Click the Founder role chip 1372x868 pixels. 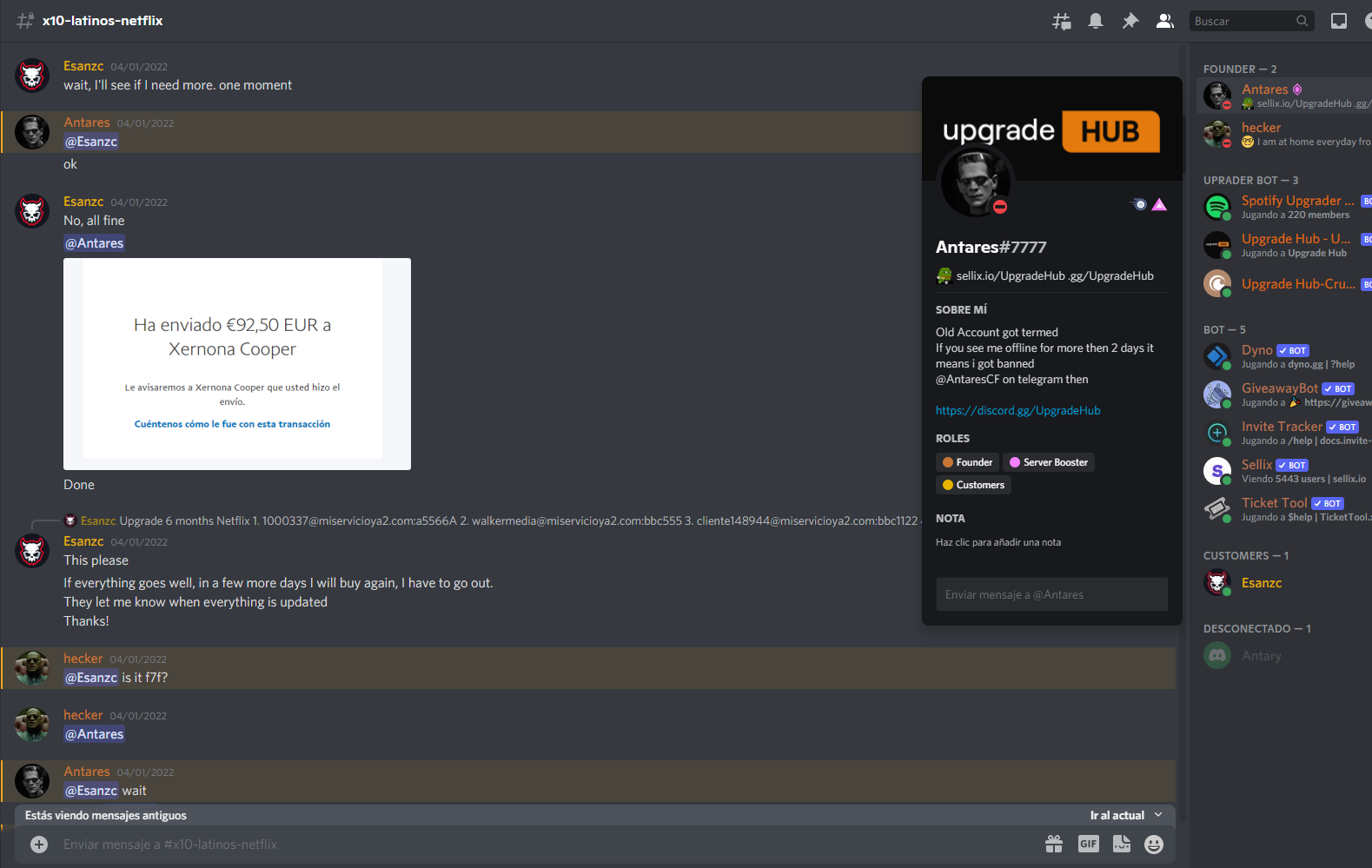(x=967, y=462)
